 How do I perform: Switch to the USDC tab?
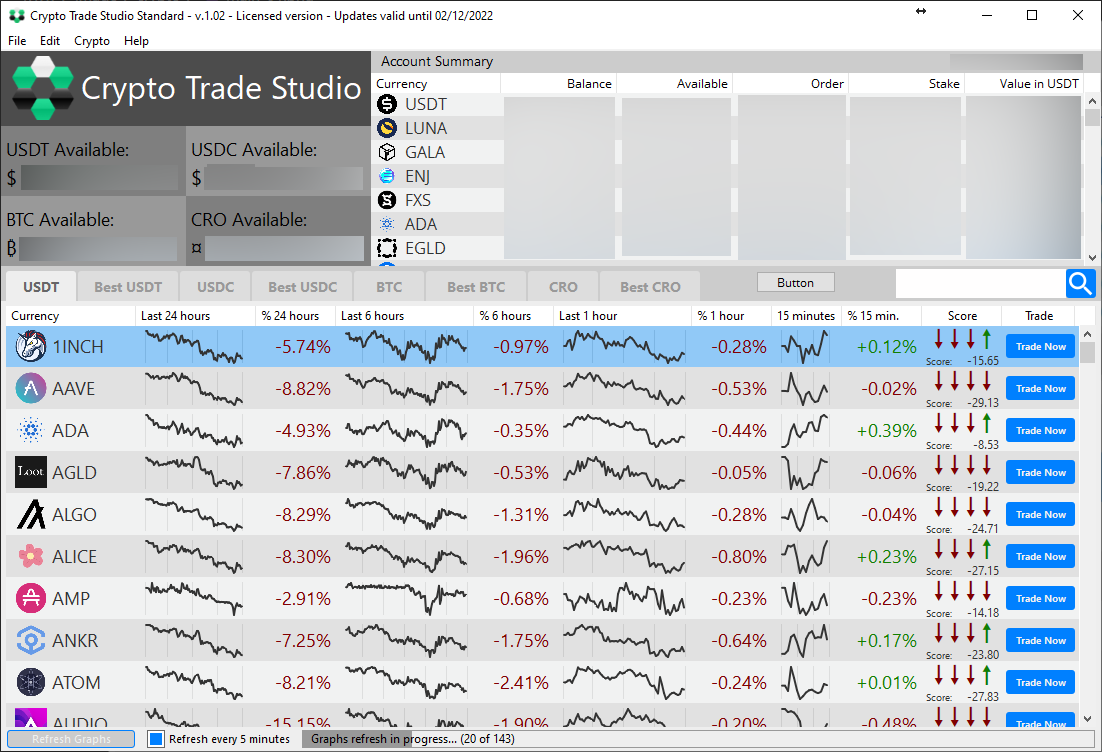(215, 287)
